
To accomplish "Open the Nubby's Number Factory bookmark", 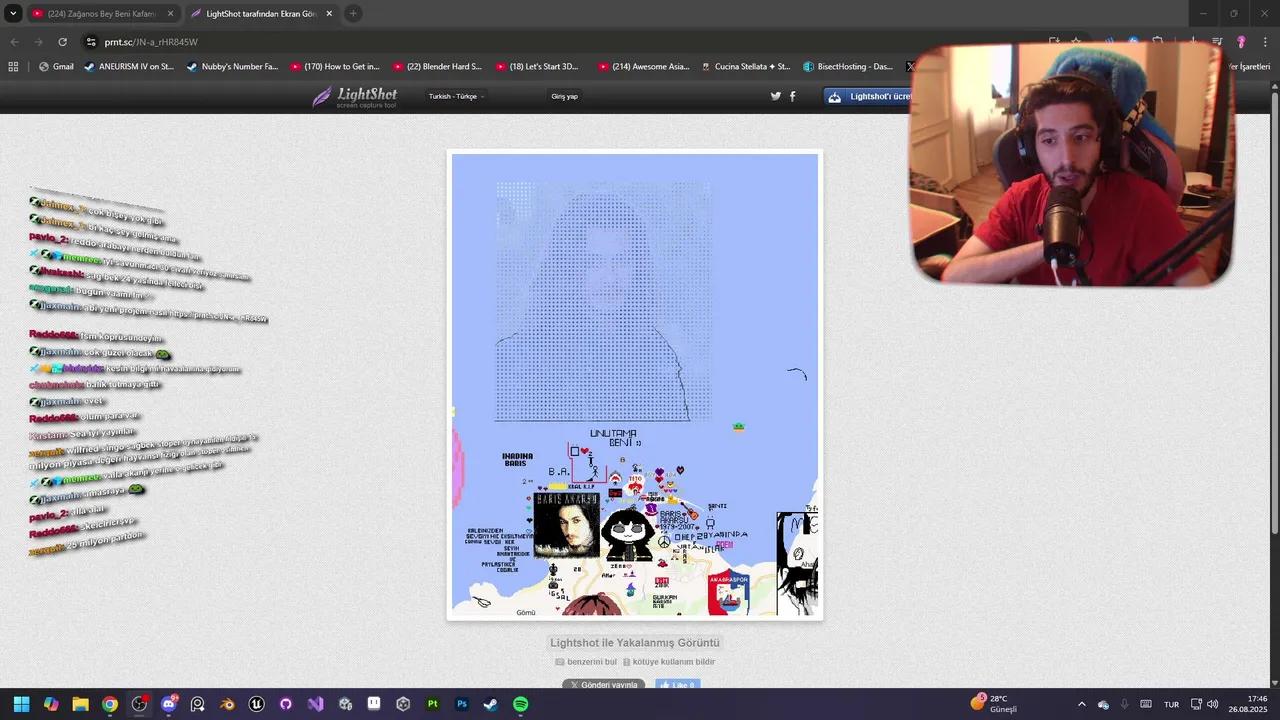I will [x=232, y=67].
